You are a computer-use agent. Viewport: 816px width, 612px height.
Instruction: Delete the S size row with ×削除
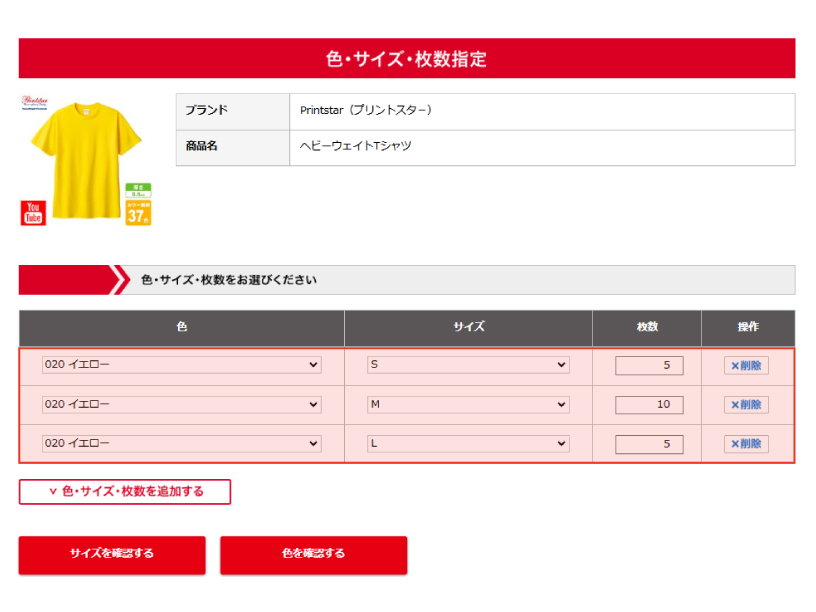point(746,366)
